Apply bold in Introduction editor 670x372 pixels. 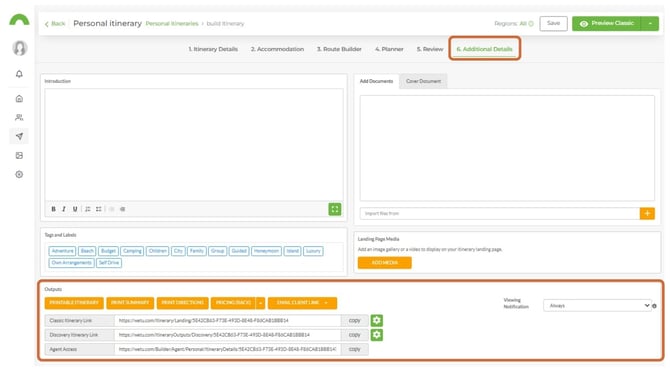click(x=53, y=209)
